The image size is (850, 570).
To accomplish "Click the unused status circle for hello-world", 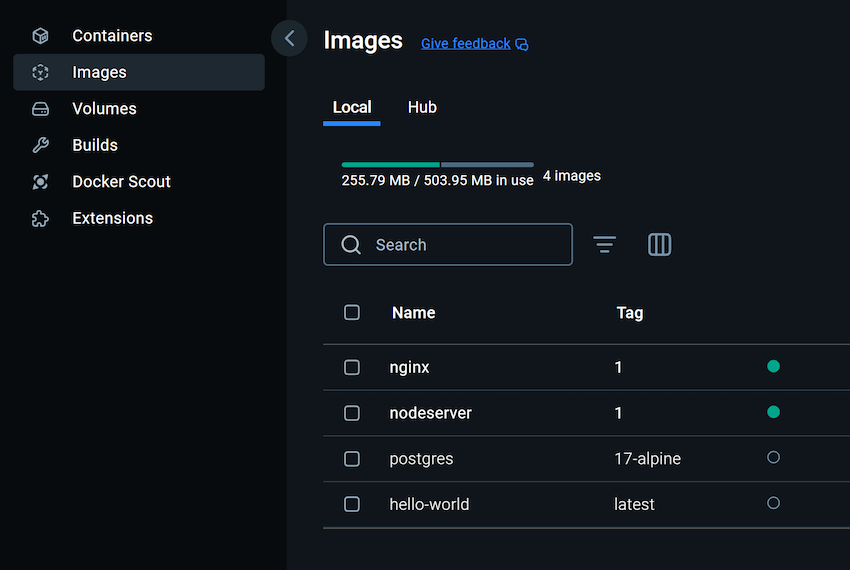I will click(x=774, y=503).
